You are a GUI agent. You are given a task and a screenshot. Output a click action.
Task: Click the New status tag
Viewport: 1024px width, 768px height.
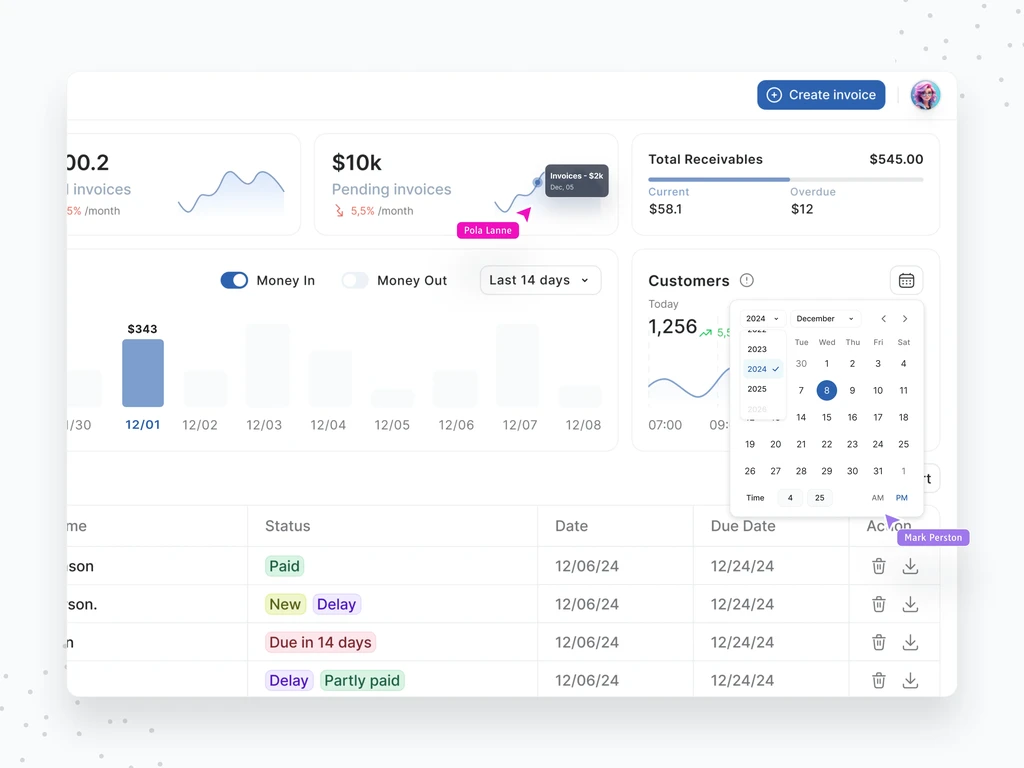(285, 604)
